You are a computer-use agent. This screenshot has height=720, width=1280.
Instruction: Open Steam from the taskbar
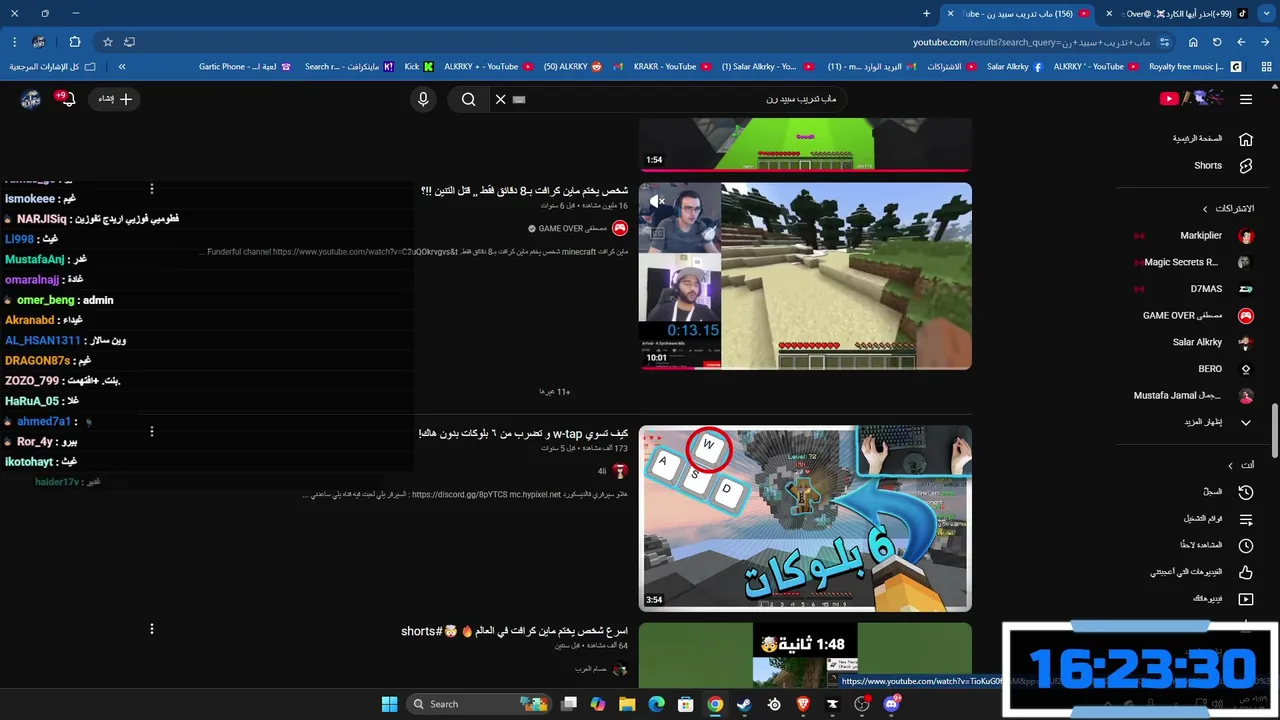(744, 704)
